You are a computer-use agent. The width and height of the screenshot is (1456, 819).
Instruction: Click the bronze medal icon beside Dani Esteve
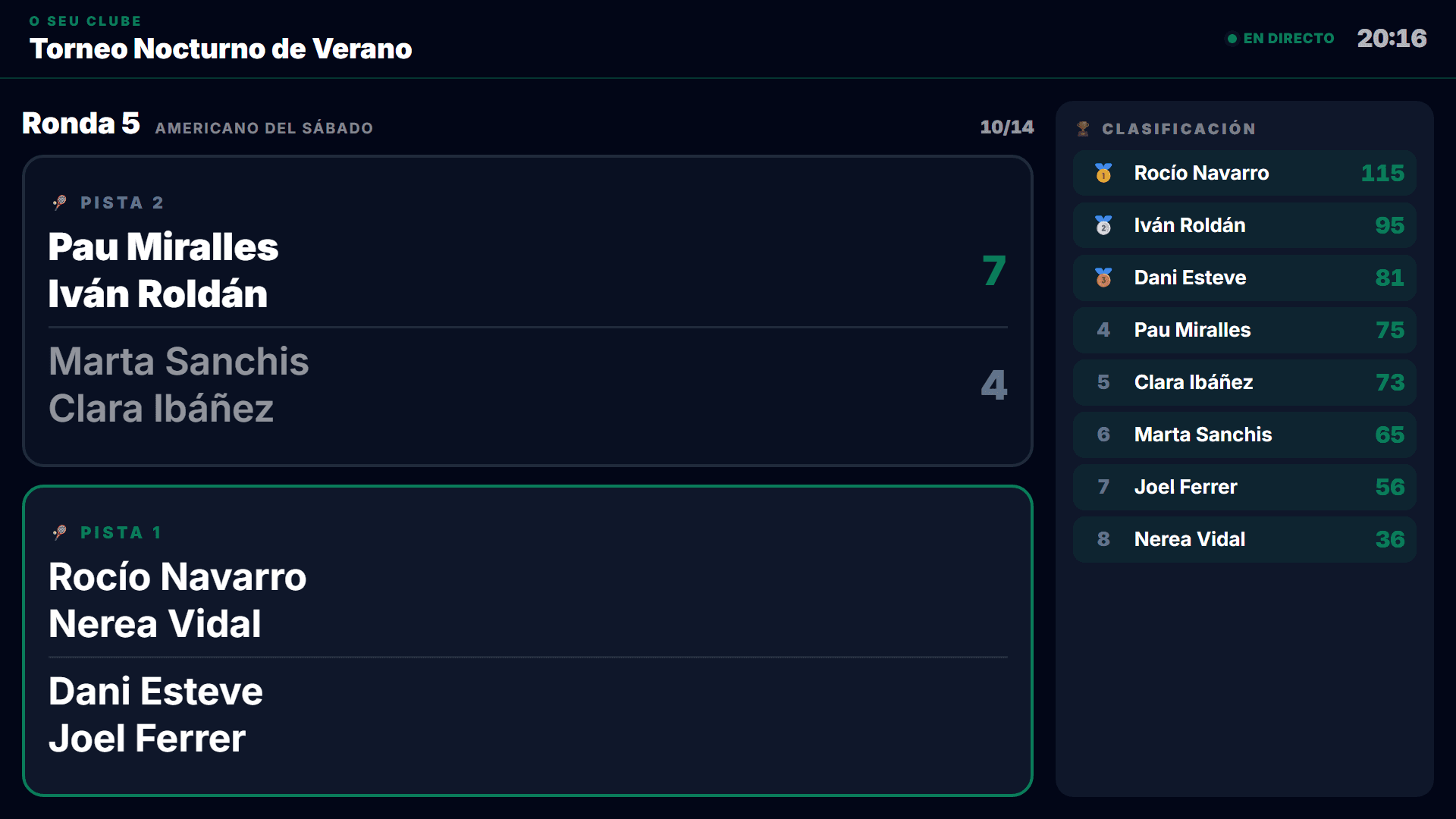click(x=1103, y=278)
